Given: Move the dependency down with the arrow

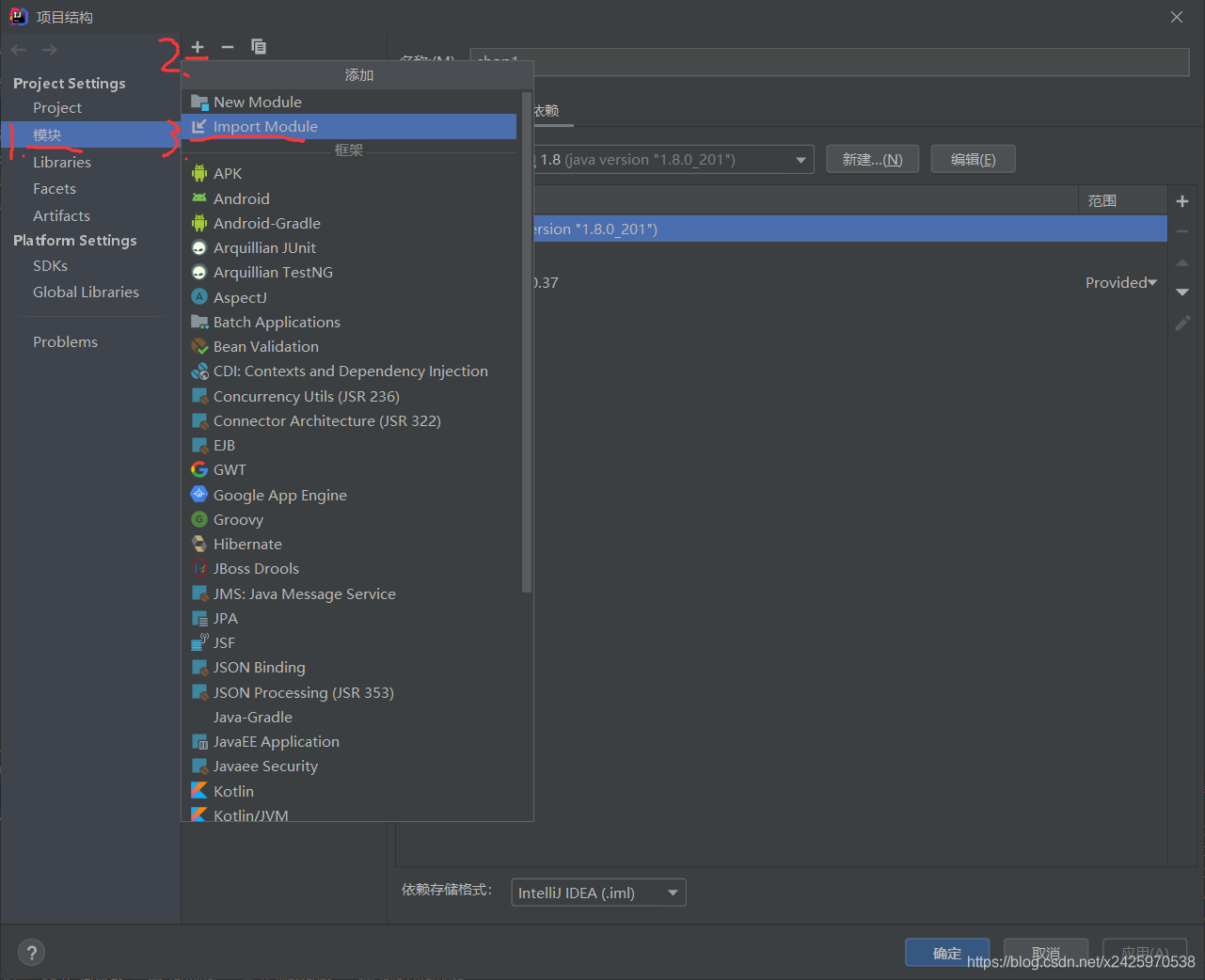Looking at the screenshot, I should (1182, 292).
